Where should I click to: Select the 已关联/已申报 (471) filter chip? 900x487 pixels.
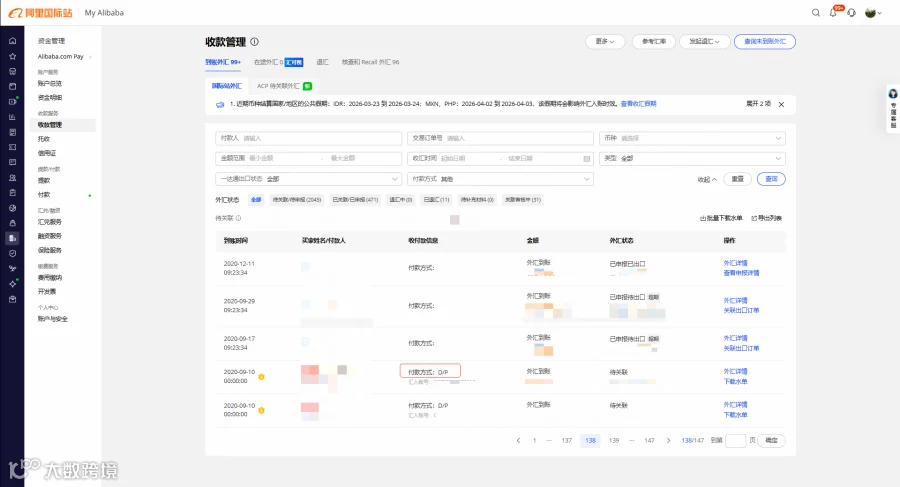[355, 200]
